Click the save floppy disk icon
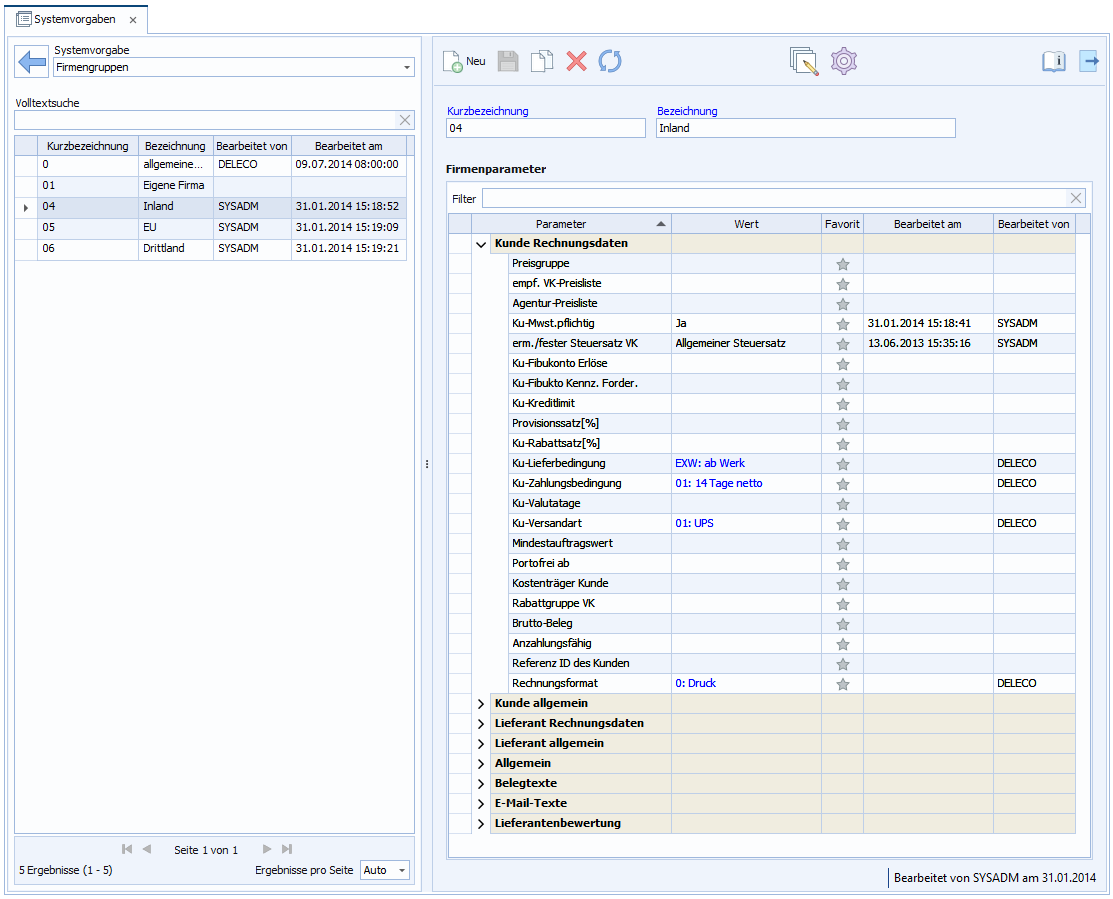The height and width of the screenshot is (899, 1113). pos(508,62)
